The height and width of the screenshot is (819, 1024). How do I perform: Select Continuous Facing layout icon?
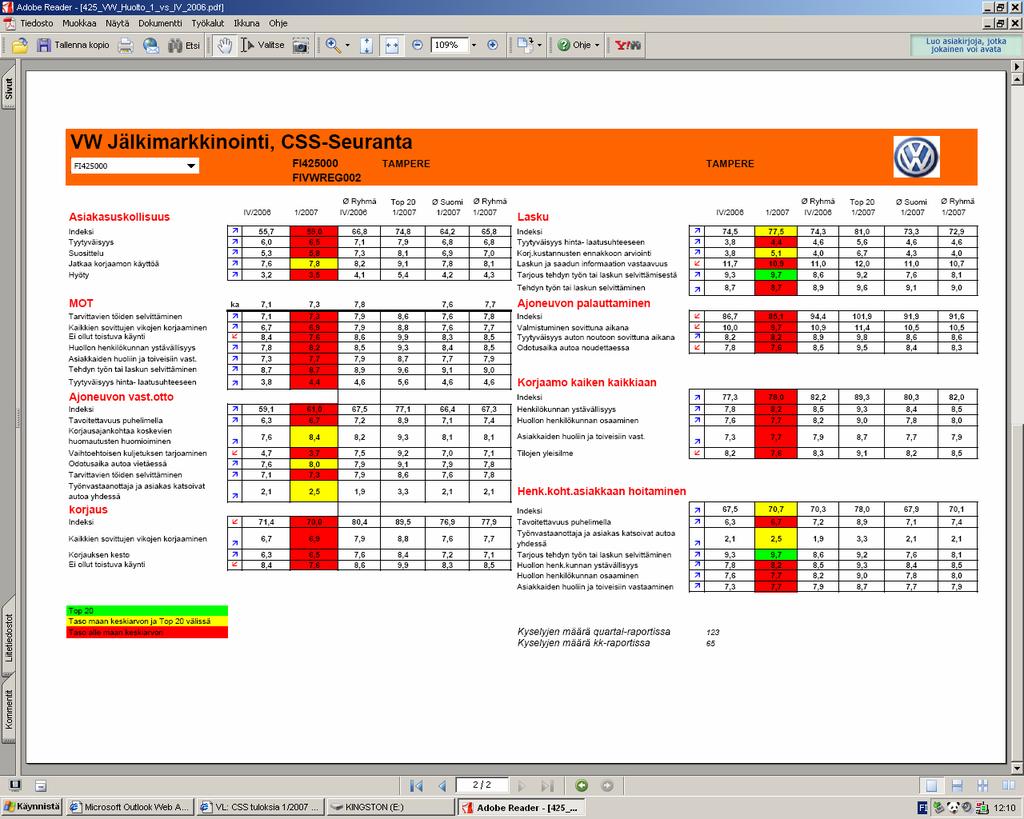pos(983,786)
